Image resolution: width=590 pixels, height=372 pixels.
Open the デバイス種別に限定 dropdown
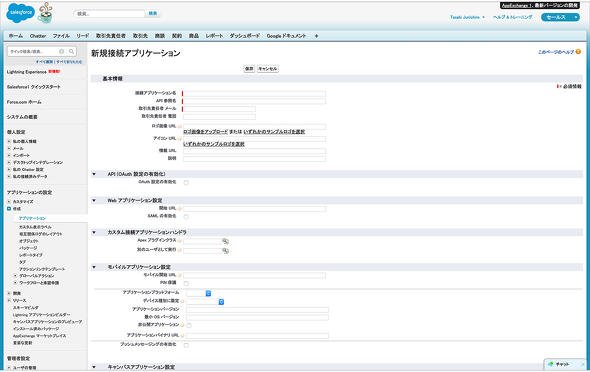[x=205, y=302]
